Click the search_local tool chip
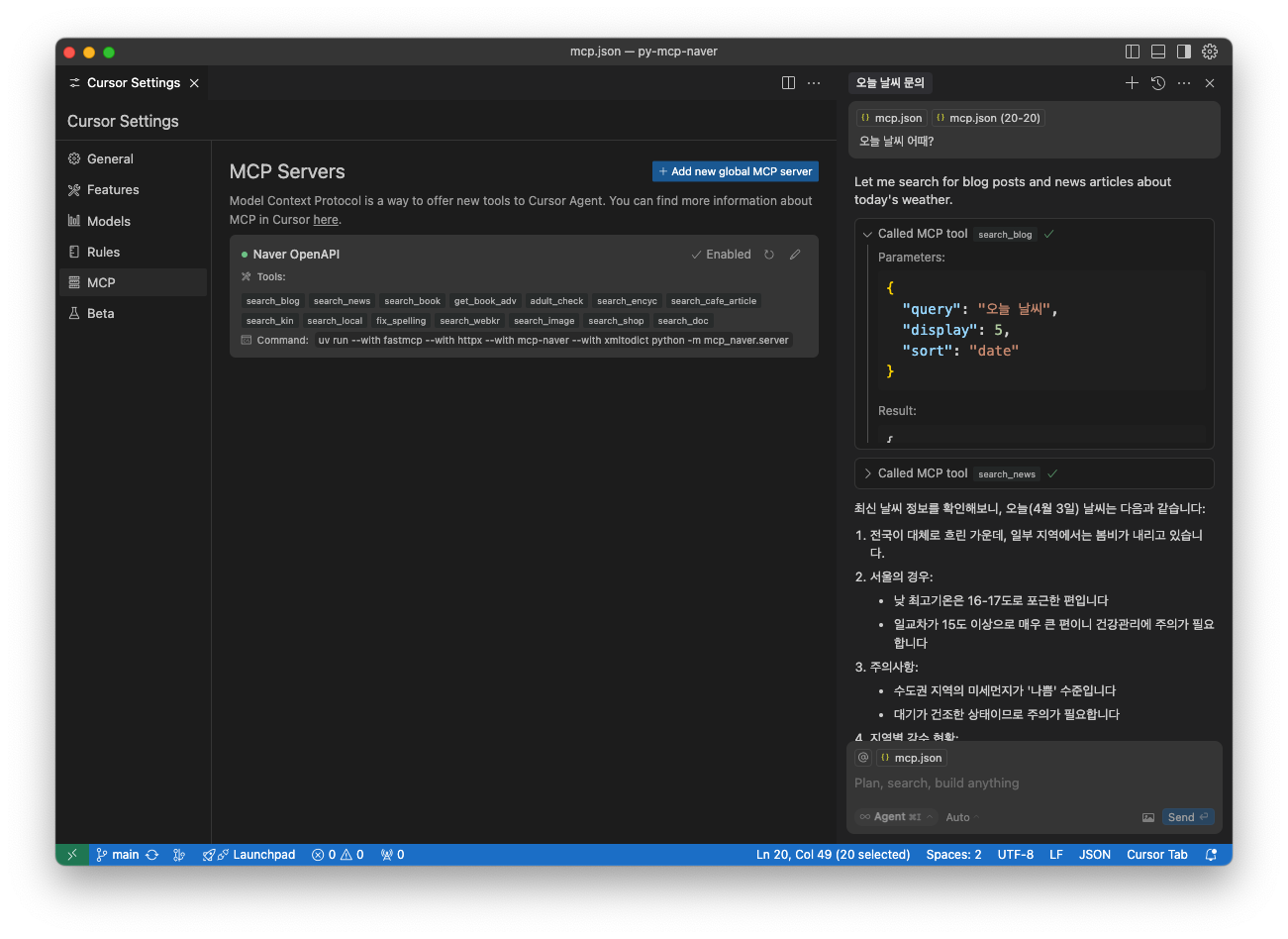 click(x=335, y=321)
